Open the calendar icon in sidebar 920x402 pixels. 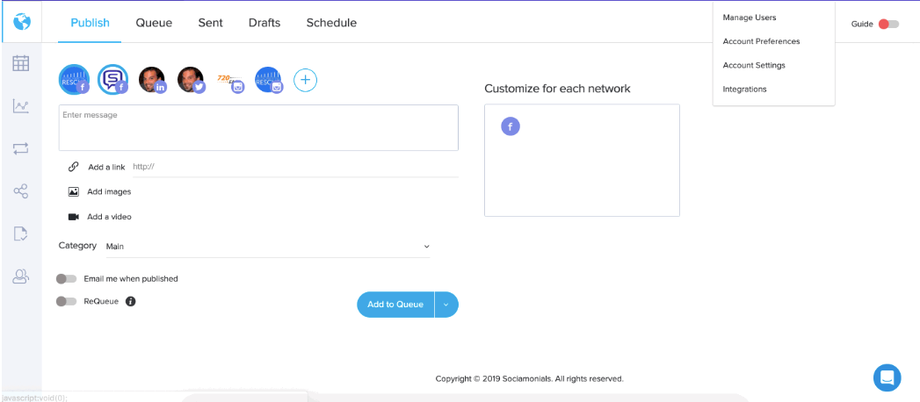20,64
